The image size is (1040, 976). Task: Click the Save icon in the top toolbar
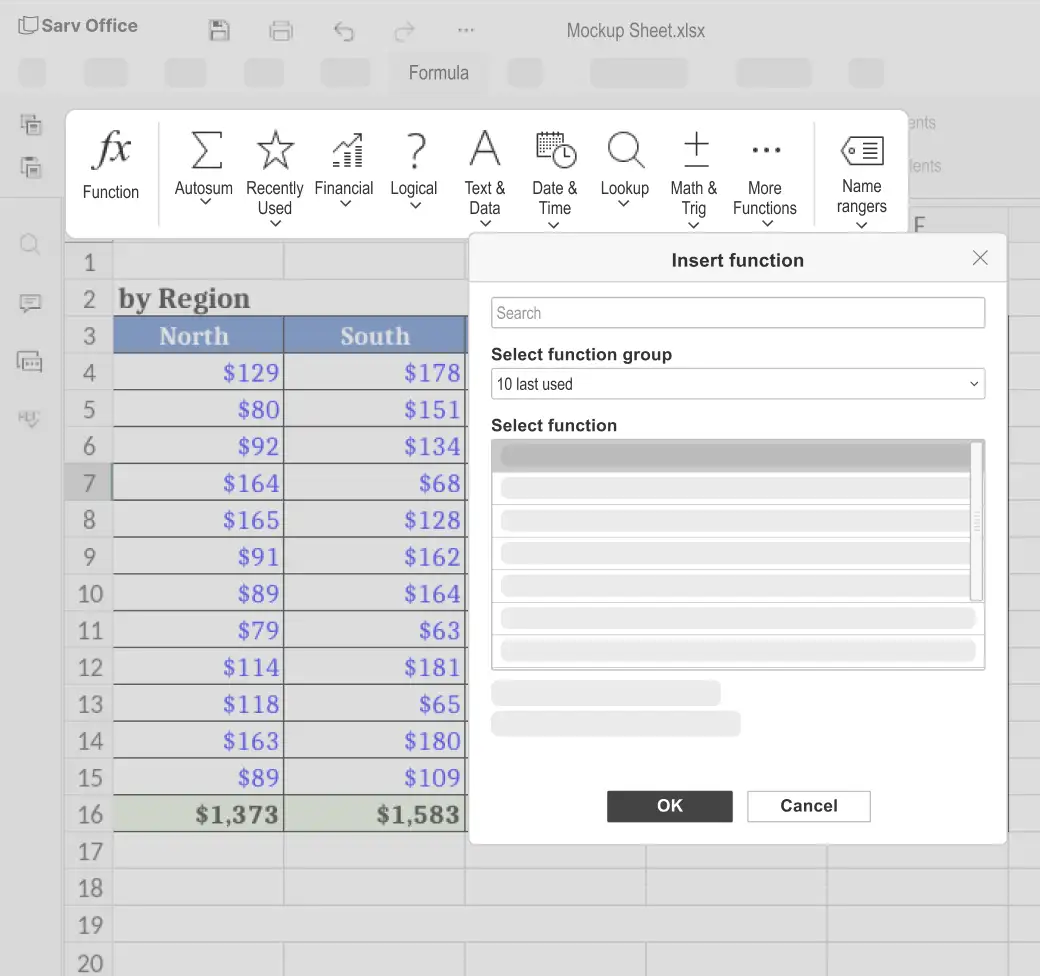tap(219, 30)
